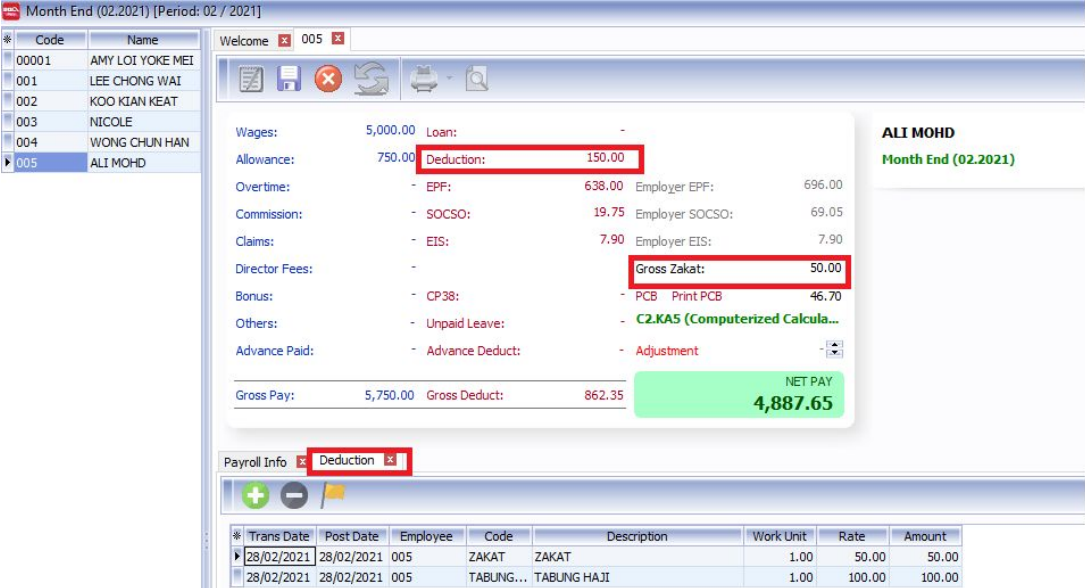Screen dimensions: 1085x588
Task: Save the payroll record with floppy icon
Action: click(x=289, y=79)
